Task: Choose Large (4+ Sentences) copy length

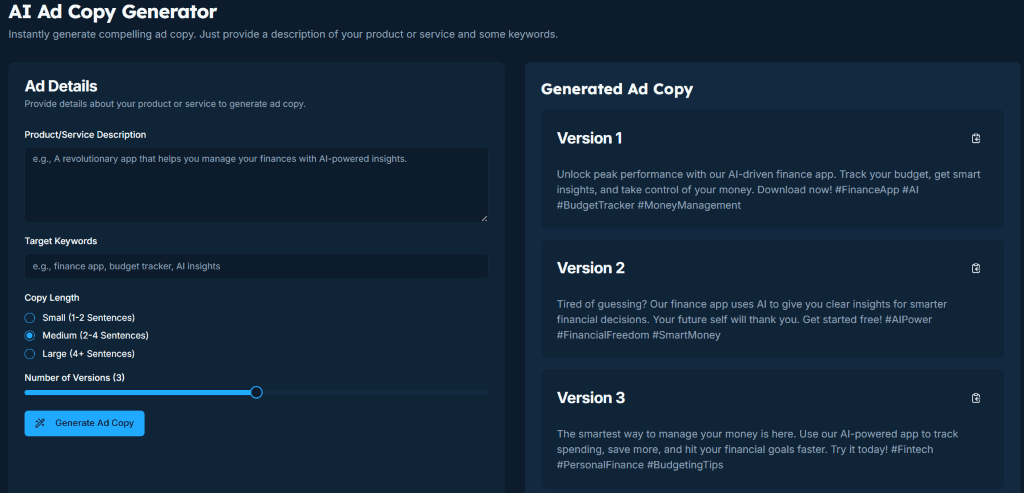Action: [30, 354]
